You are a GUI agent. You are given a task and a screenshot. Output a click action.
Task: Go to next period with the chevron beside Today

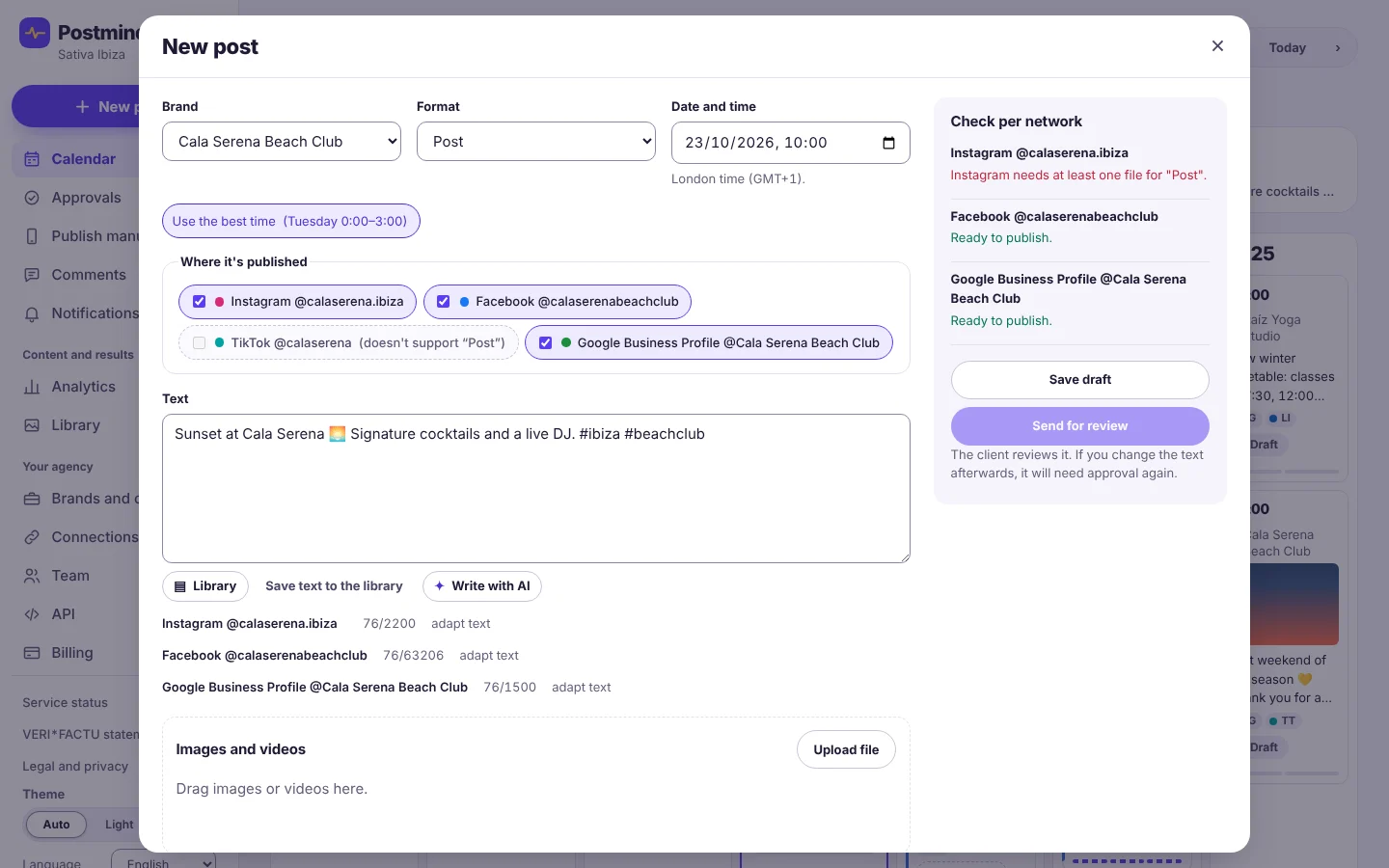(x=1337, y=48)
